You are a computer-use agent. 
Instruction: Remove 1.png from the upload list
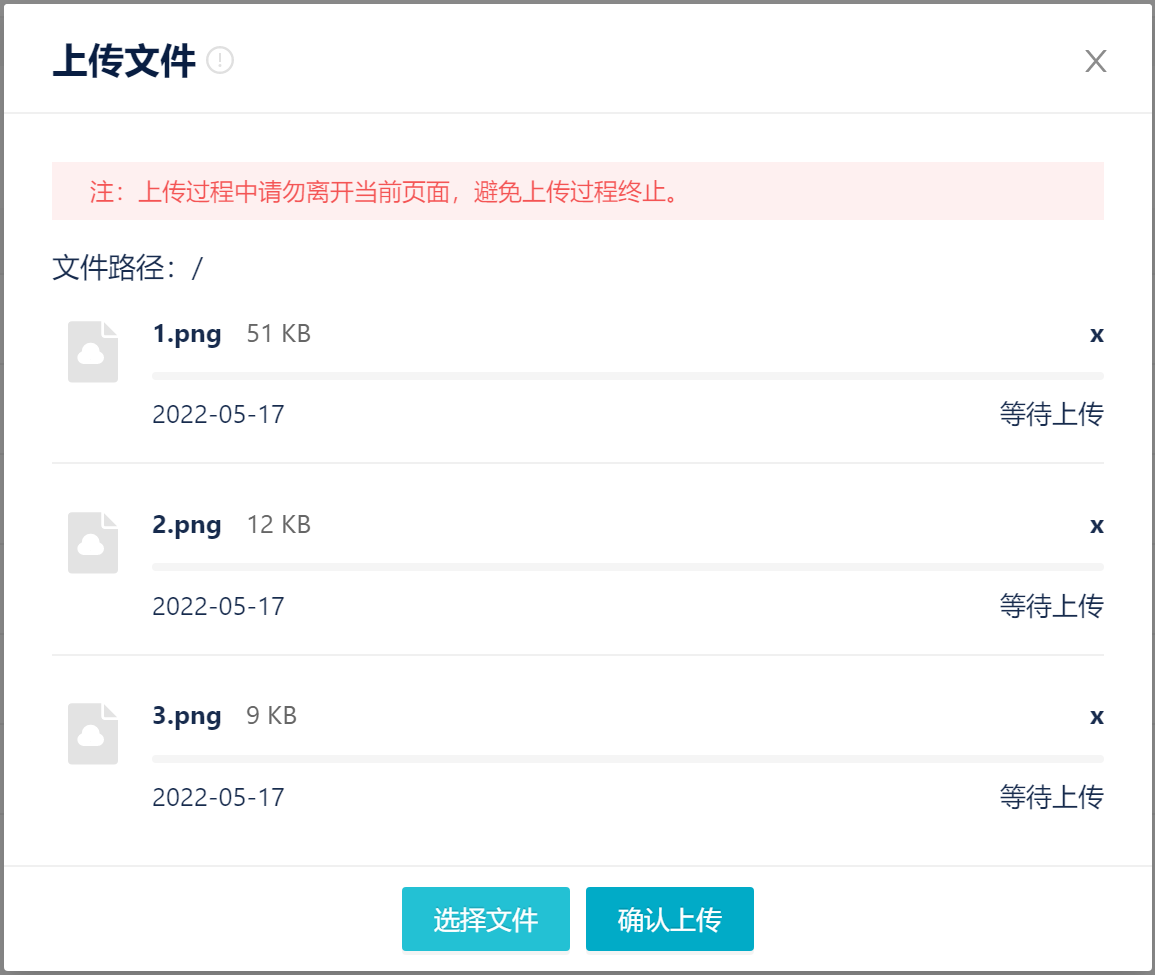(x=1096, y=334)
